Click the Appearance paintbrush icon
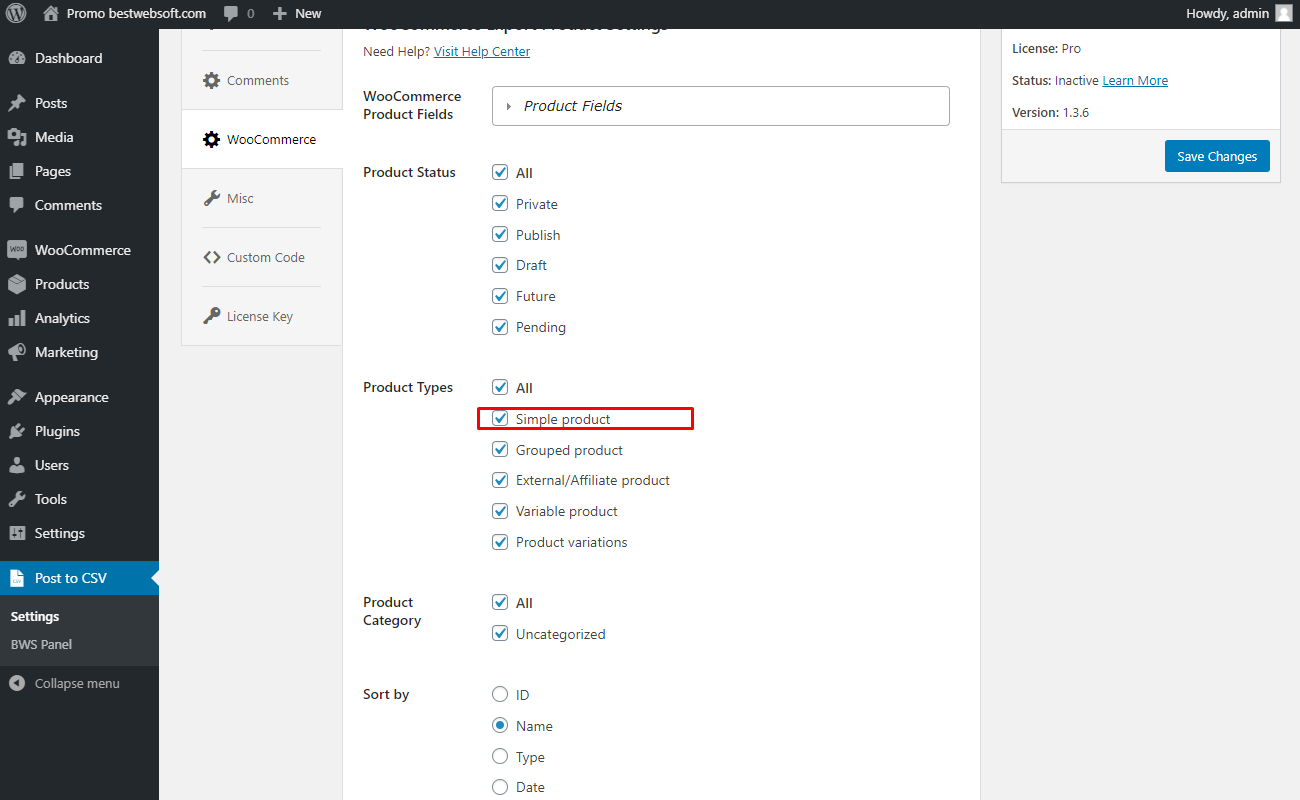 coord(17,397)
